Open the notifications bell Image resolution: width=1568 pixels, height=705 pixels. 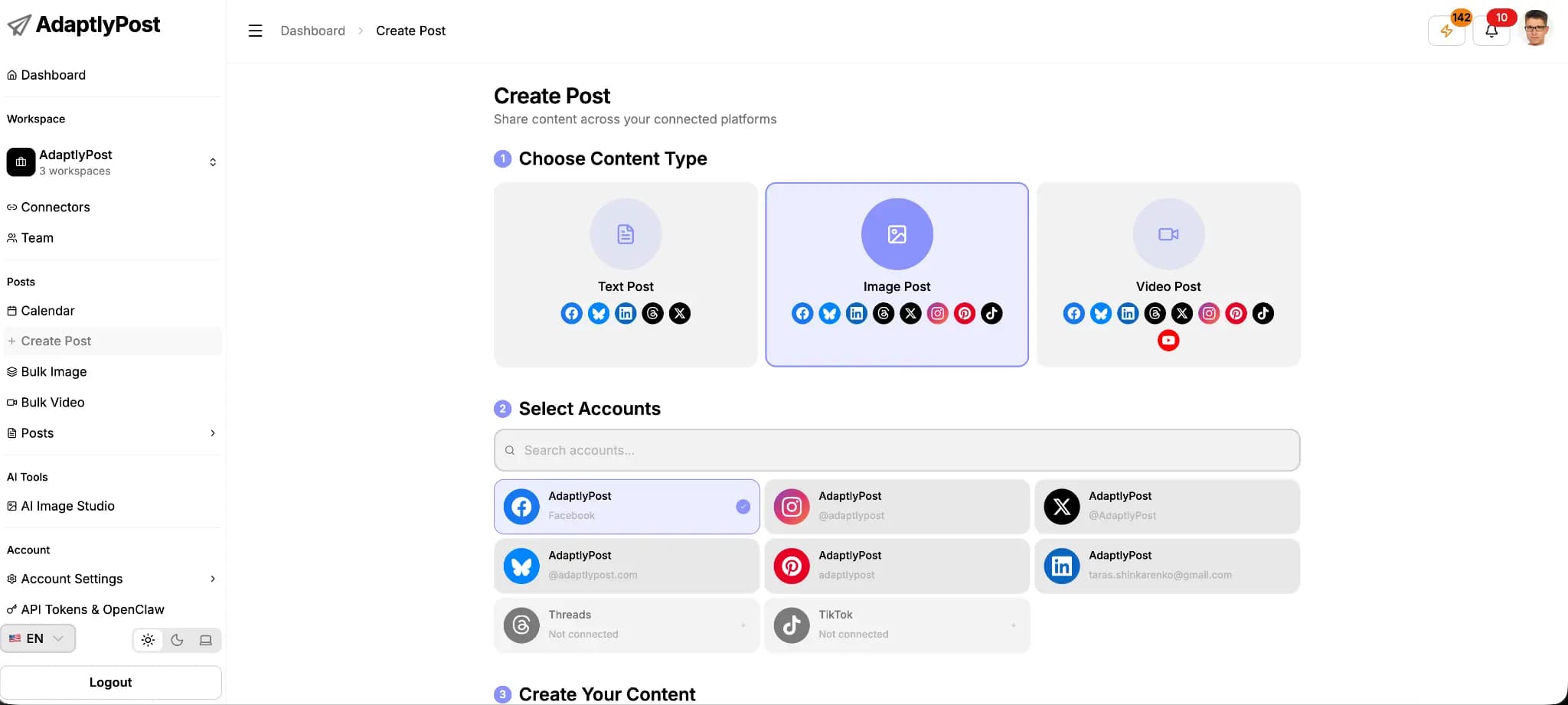[1491, 31]
